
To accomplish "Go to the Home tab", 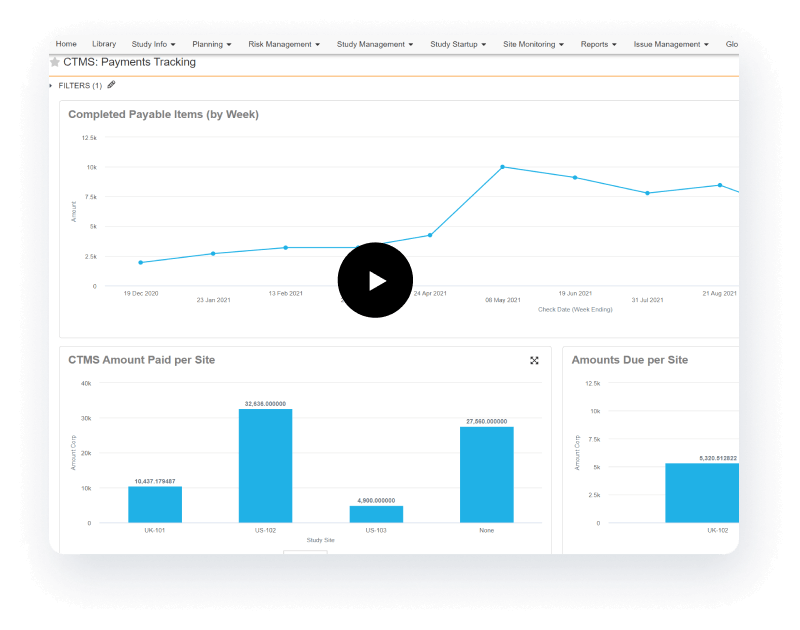I will click(66, 44).
